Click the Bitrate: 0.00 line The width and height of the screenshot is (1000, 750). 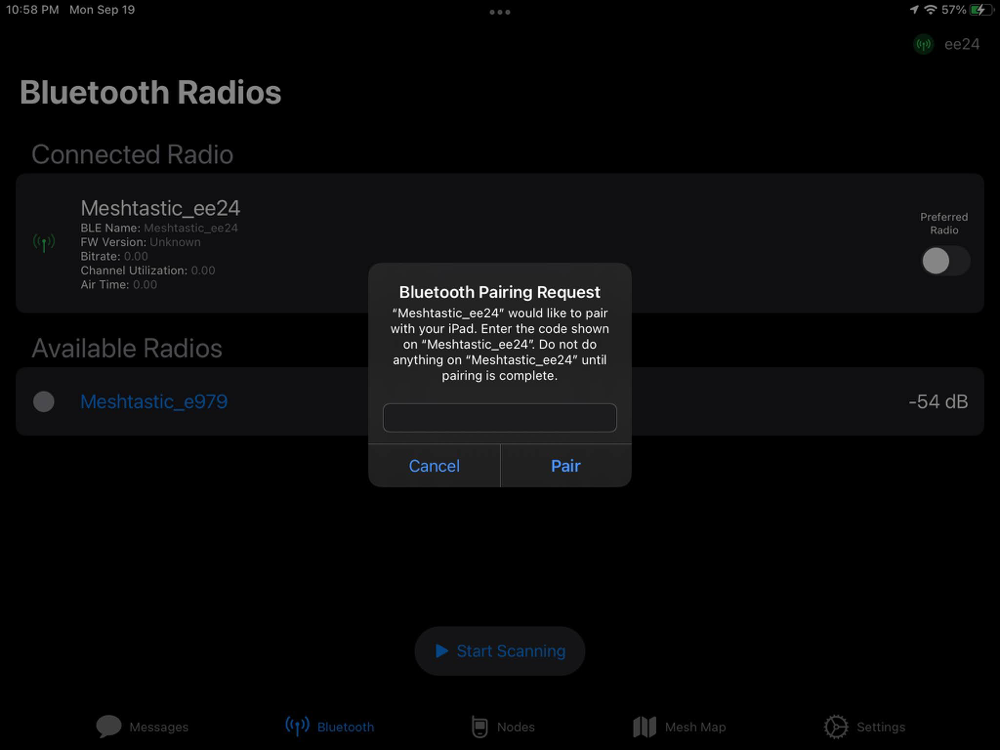click(114, 256)
